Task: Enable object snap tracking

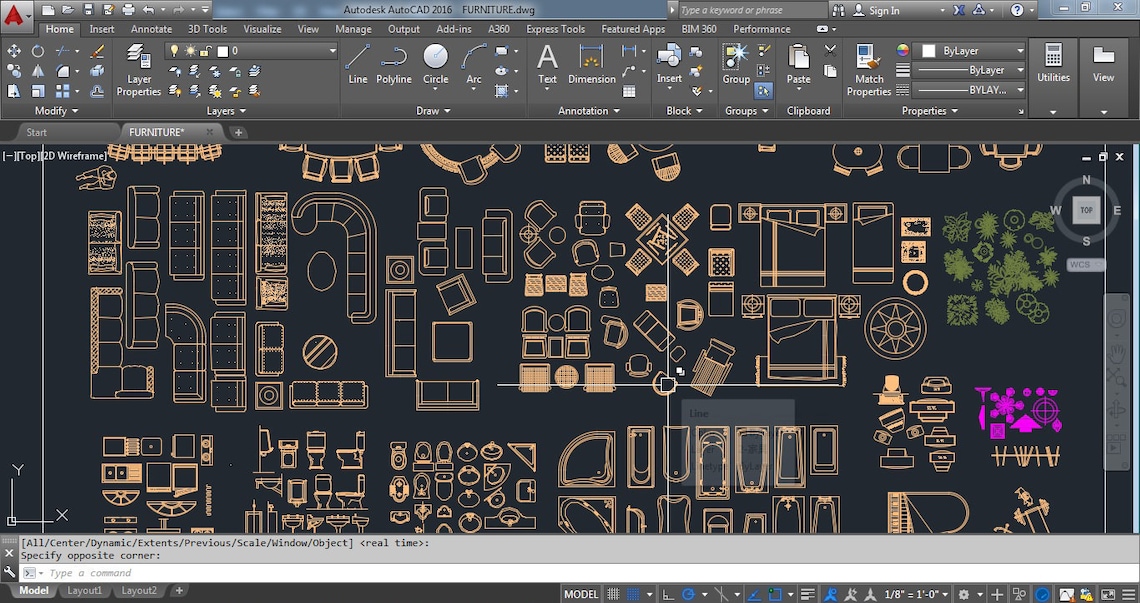Action: click(753, 593)
